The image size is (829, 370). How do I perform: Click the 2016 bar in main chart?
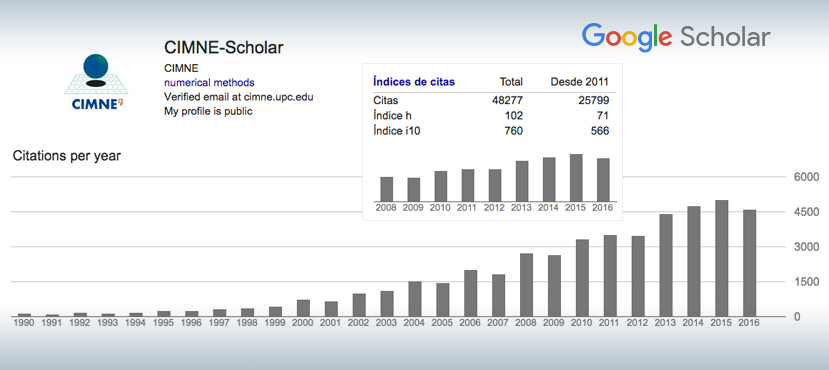click(750, 263)
